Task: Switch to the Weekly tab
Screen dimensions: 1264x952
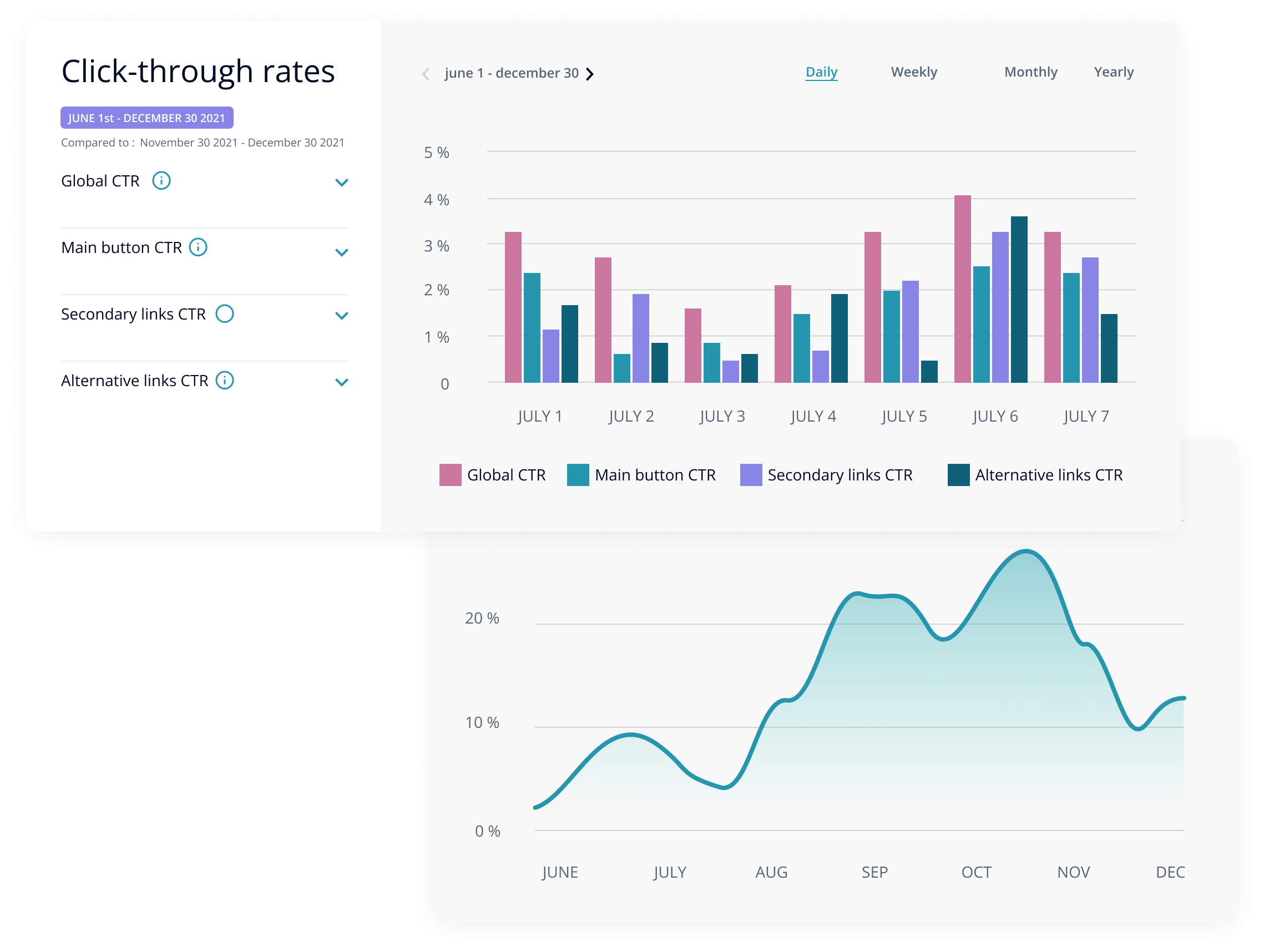Action: [x=914, y=72]
